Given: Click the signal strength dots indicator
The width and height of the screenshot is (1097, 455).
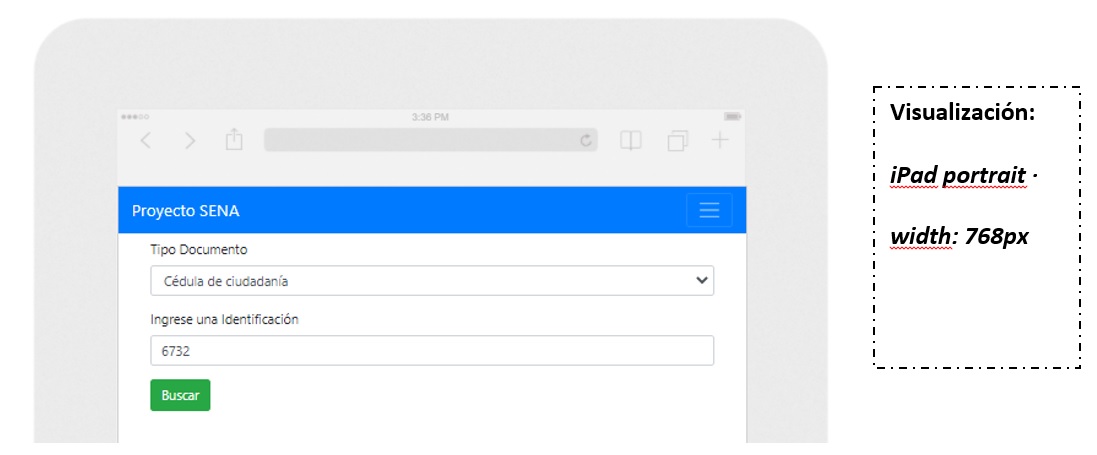Looking at the screenshot, I should point(135,116).
